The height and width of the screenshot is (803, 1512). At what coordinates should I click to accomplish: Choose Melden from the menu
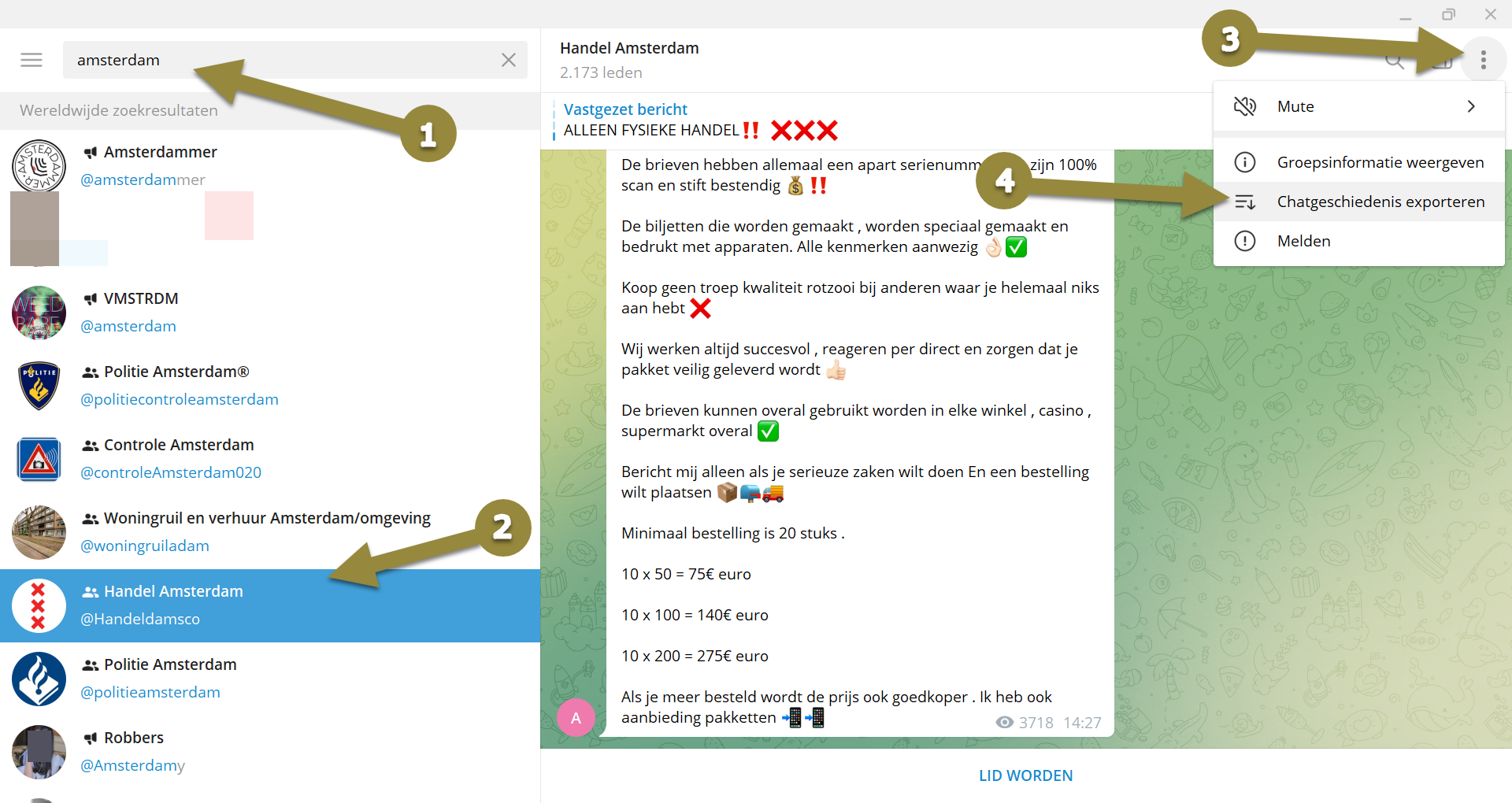point(1359,241)
